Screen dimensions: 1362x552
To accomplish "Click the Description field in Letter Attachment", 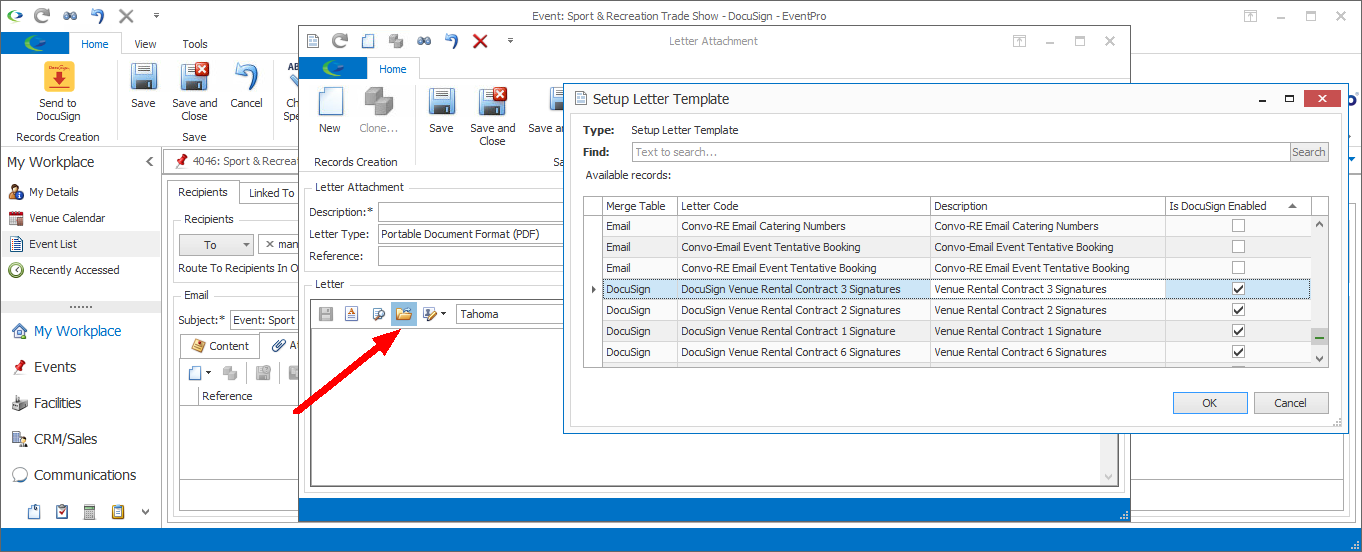I will 470,212.
